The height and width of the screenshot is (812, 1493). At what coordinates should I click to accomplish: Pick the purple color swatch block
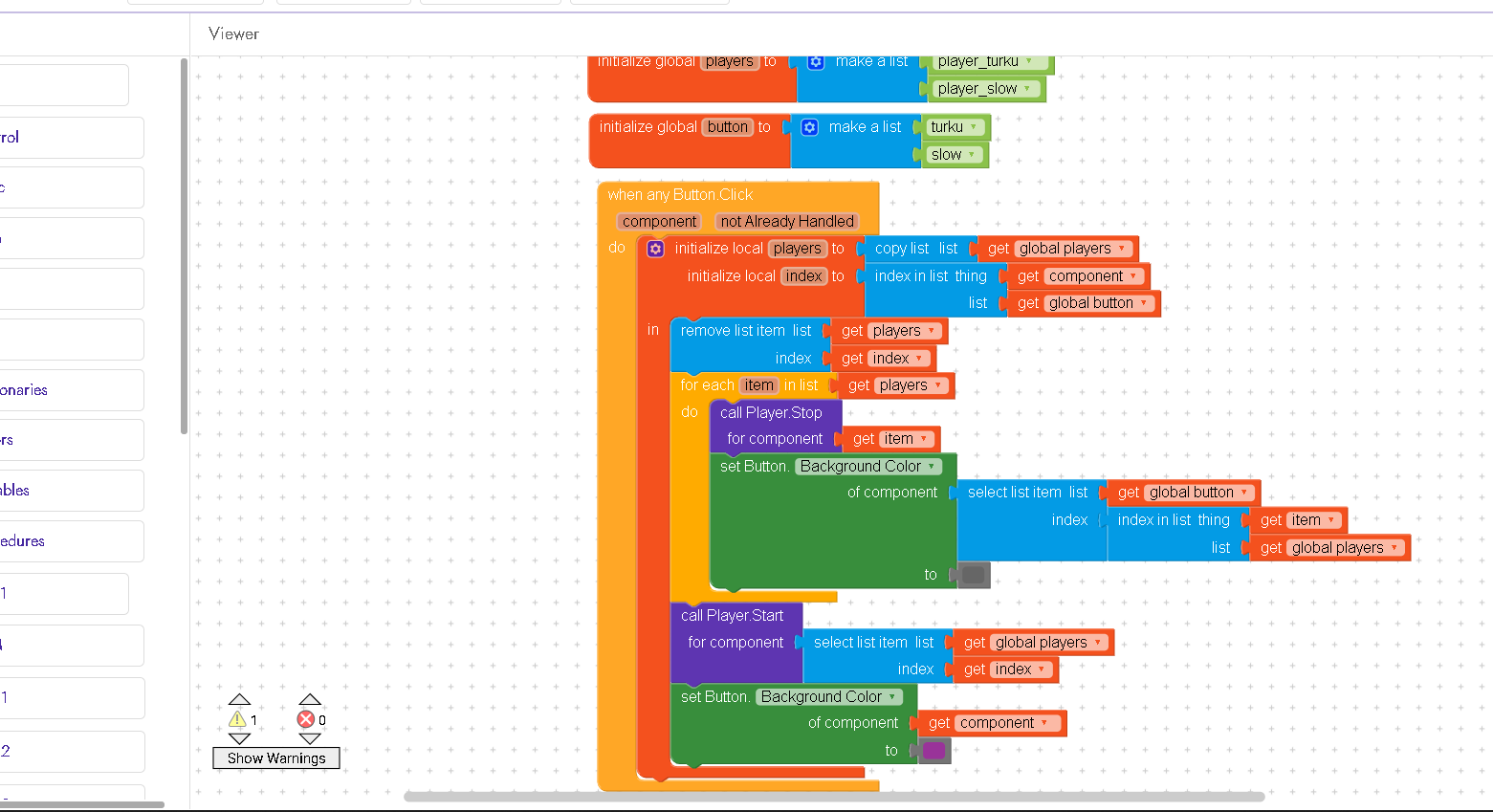(x=933, y=751)
